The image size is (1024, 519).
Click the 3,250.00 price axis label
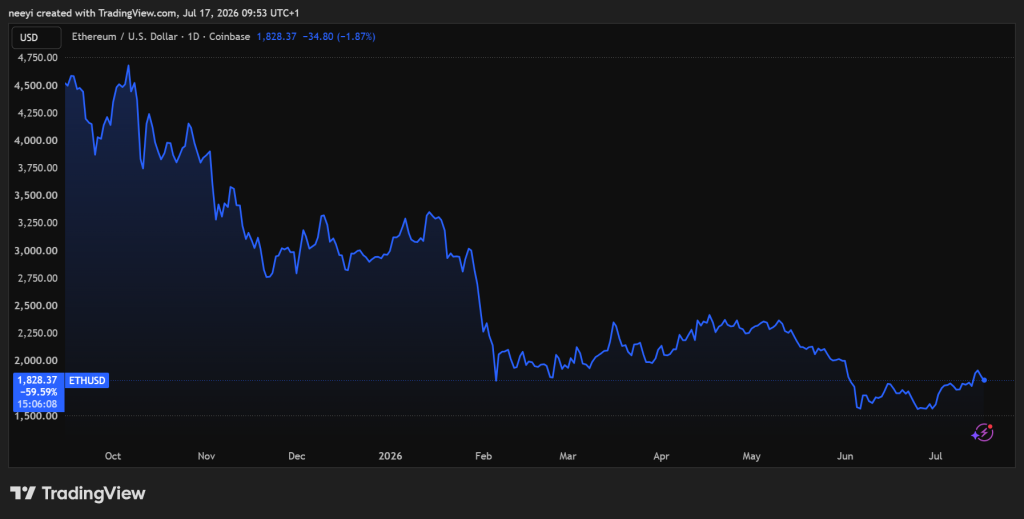pyautogui.click(x=36, y=223)
